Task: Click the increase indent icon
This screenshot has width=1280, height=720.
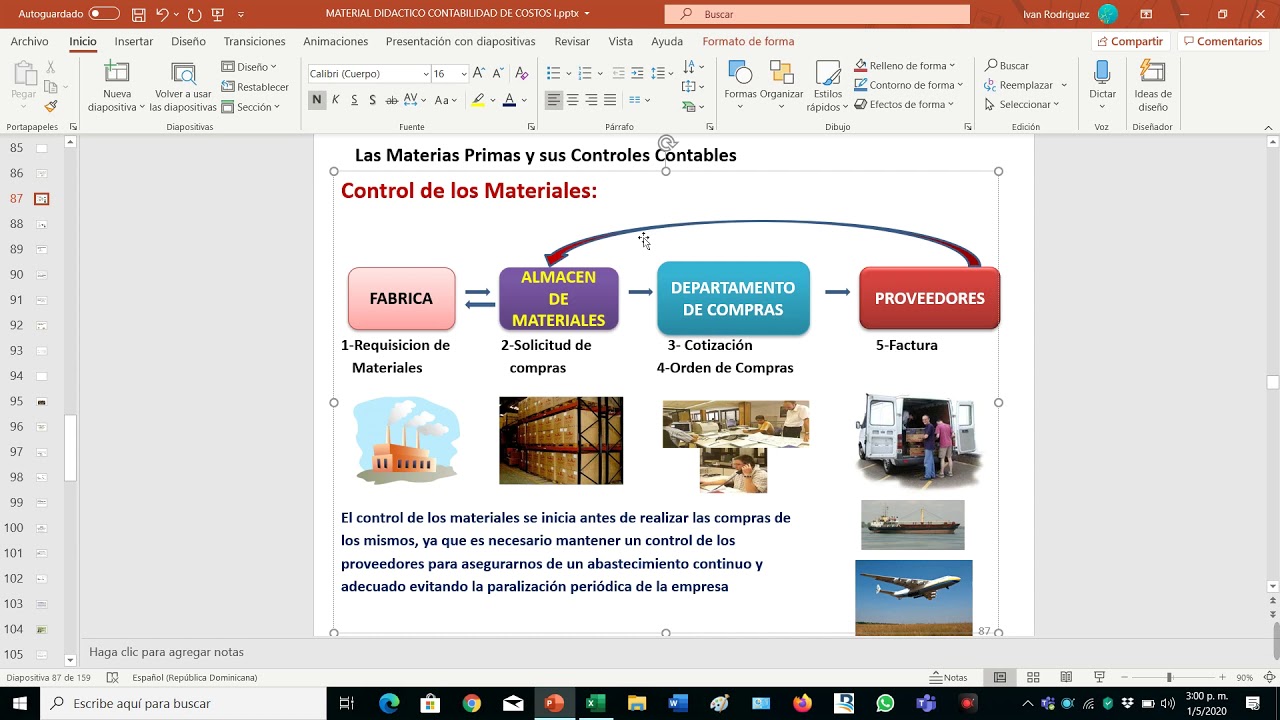Action: click(x=637, y=73)
